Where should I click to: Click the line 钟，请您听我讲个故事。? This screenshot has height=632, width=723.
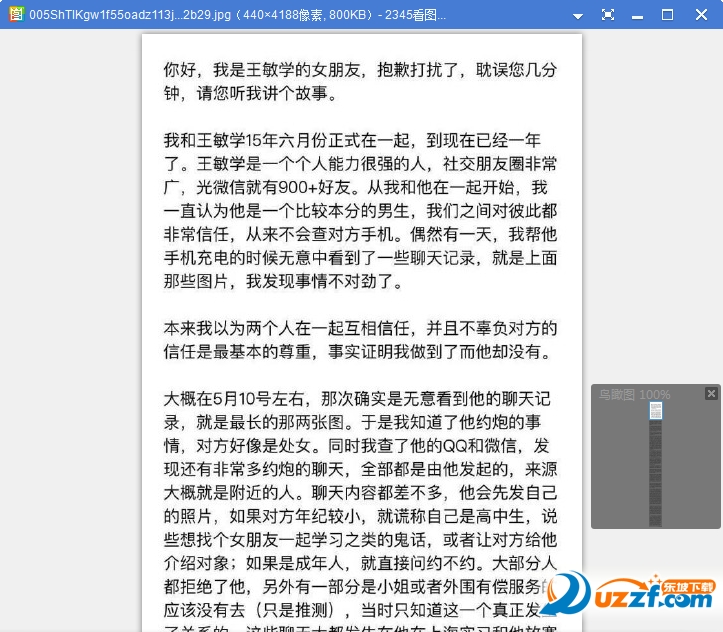click(x=251, y=94)
